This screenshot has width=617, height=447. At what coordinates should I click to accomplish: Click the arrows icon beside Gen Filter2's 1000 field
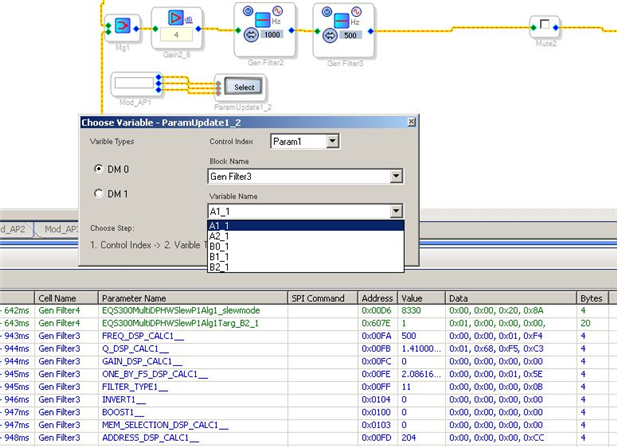251,35
